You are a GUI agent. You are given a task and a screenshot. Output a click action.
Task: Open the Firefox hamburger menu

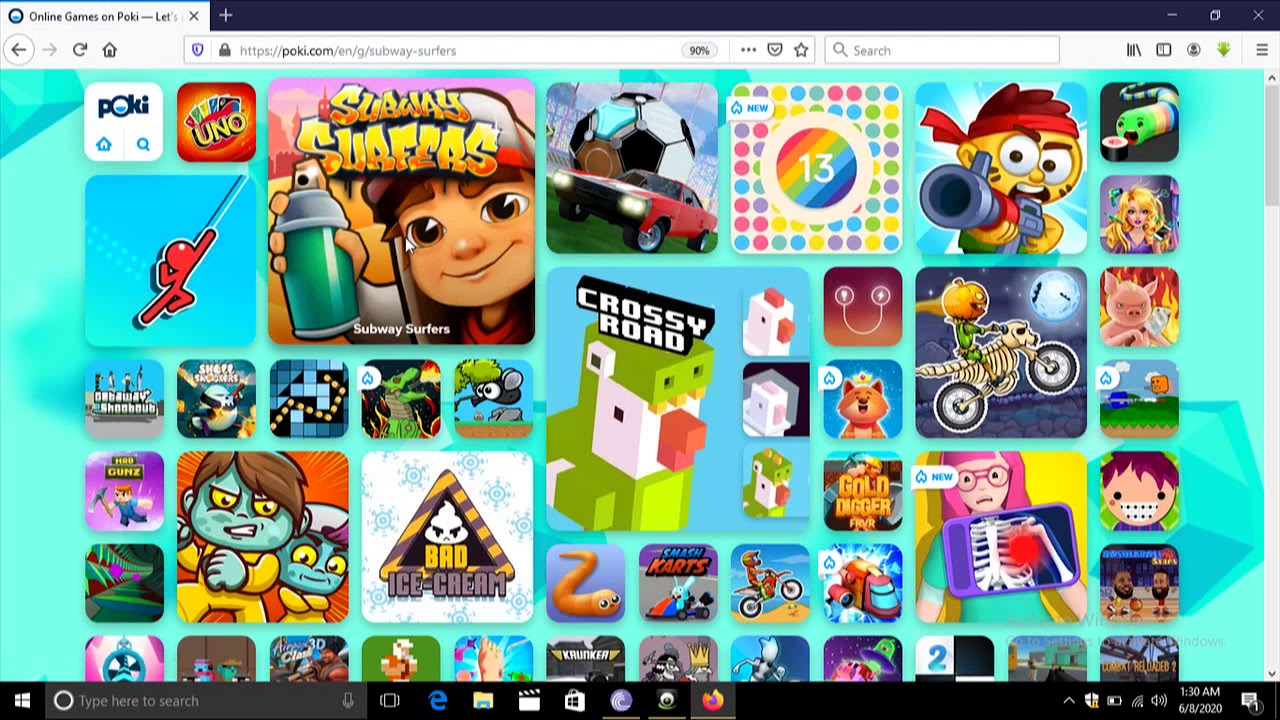pos(1262,50)
